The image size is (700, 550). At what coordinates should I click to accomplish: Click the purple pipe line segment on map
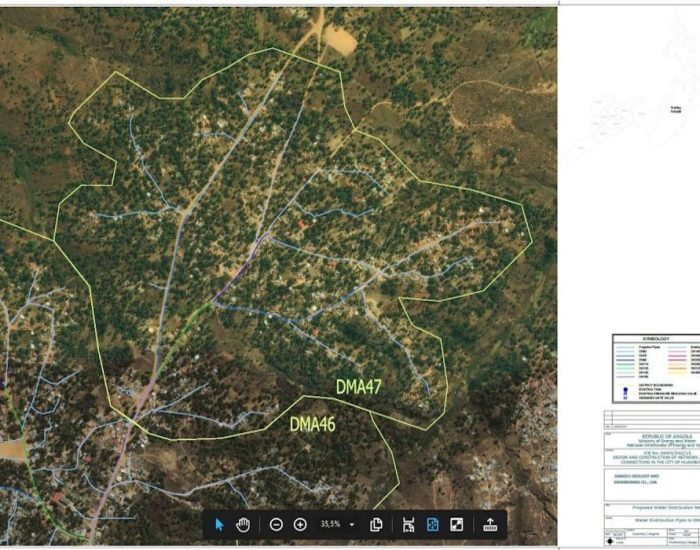(x=240, y=268)
